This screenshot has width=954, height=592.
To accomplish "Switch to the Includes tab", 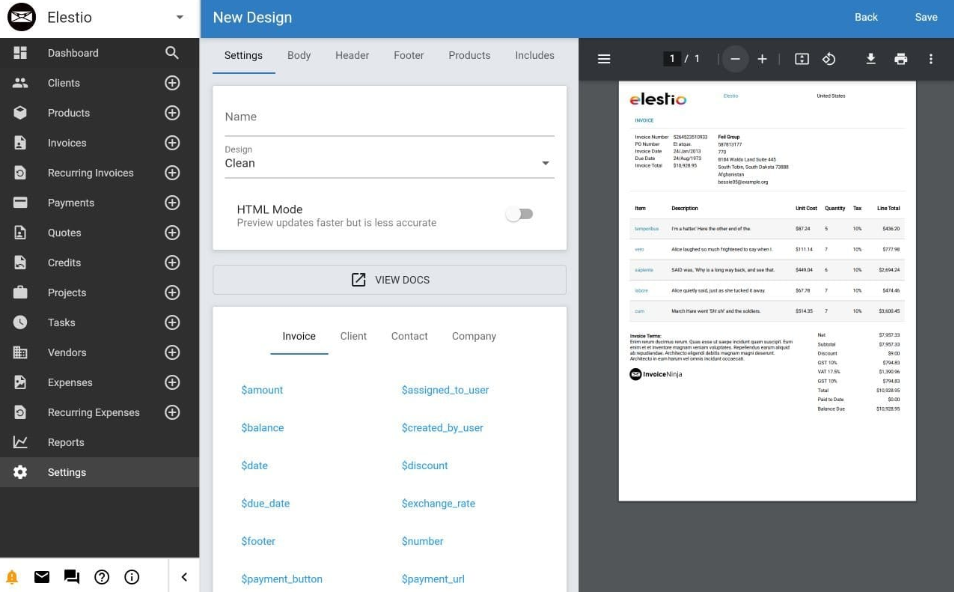I will pos(534,55).
